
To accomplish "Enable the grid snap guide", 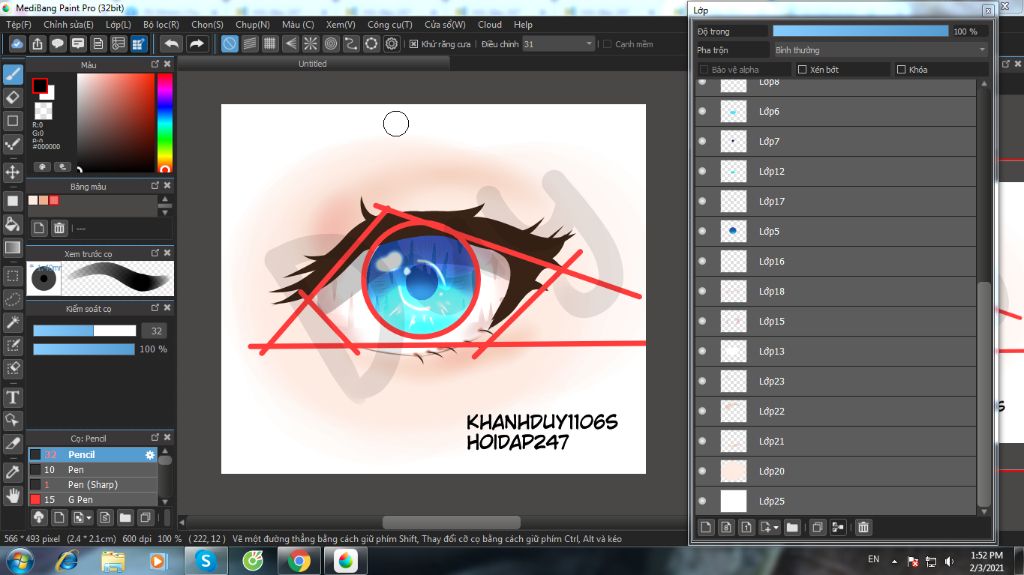I will click(x=270, y=44).
